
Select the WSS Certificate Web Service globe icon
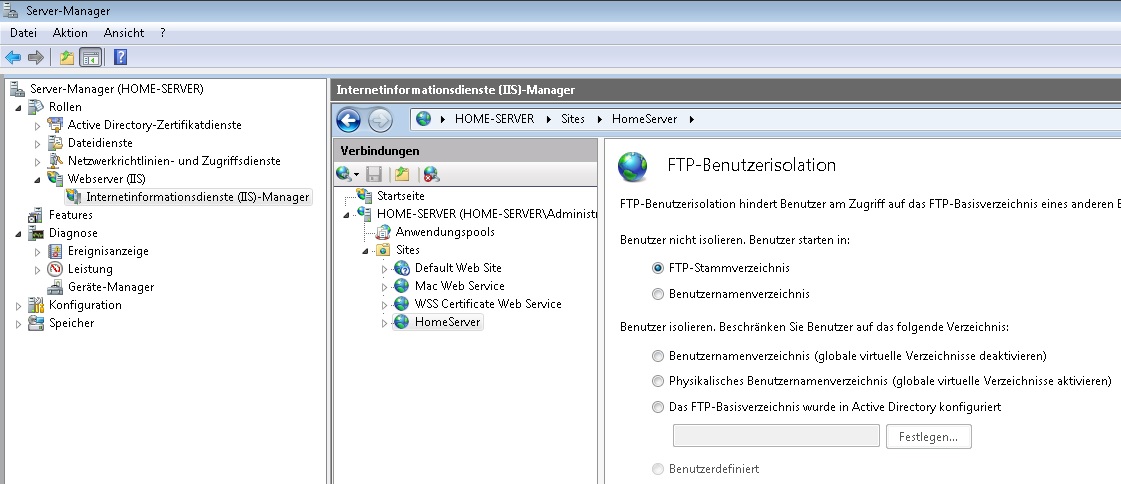pyautogui.click(x=402, y=304)
